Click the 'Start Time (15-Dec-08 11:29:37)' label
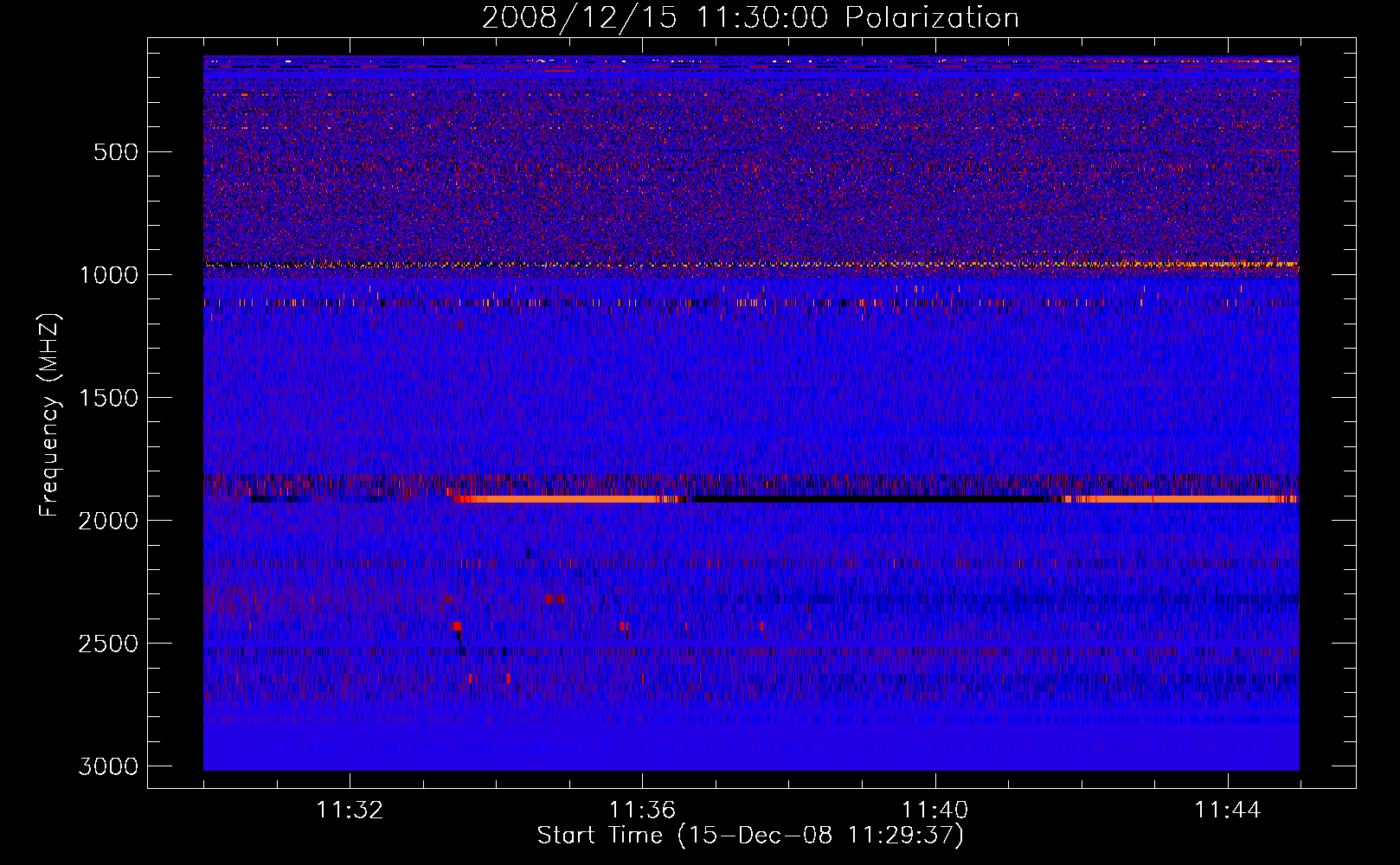 coord(750,836)
